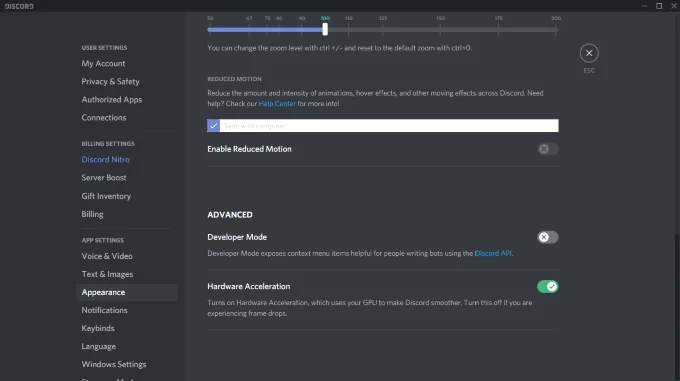Select Discord Nitro in billing settings
This screenshot has height=381, width=680.
(105, 160)
